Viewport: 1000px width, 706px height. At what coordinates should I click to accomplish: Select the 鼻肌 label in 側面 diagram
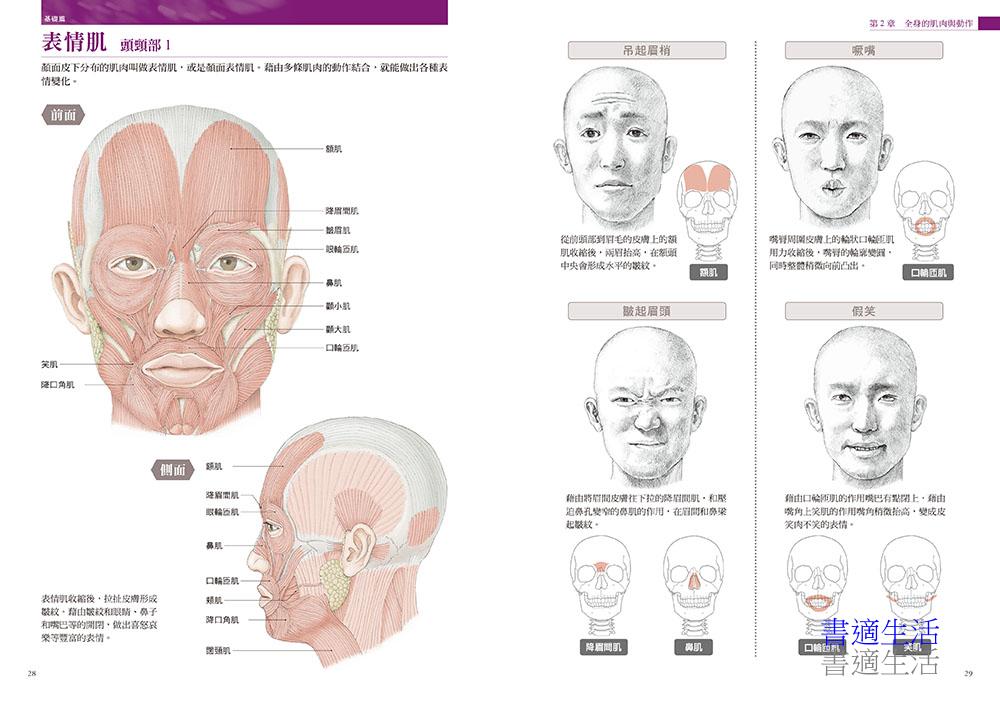click(214, 545)
